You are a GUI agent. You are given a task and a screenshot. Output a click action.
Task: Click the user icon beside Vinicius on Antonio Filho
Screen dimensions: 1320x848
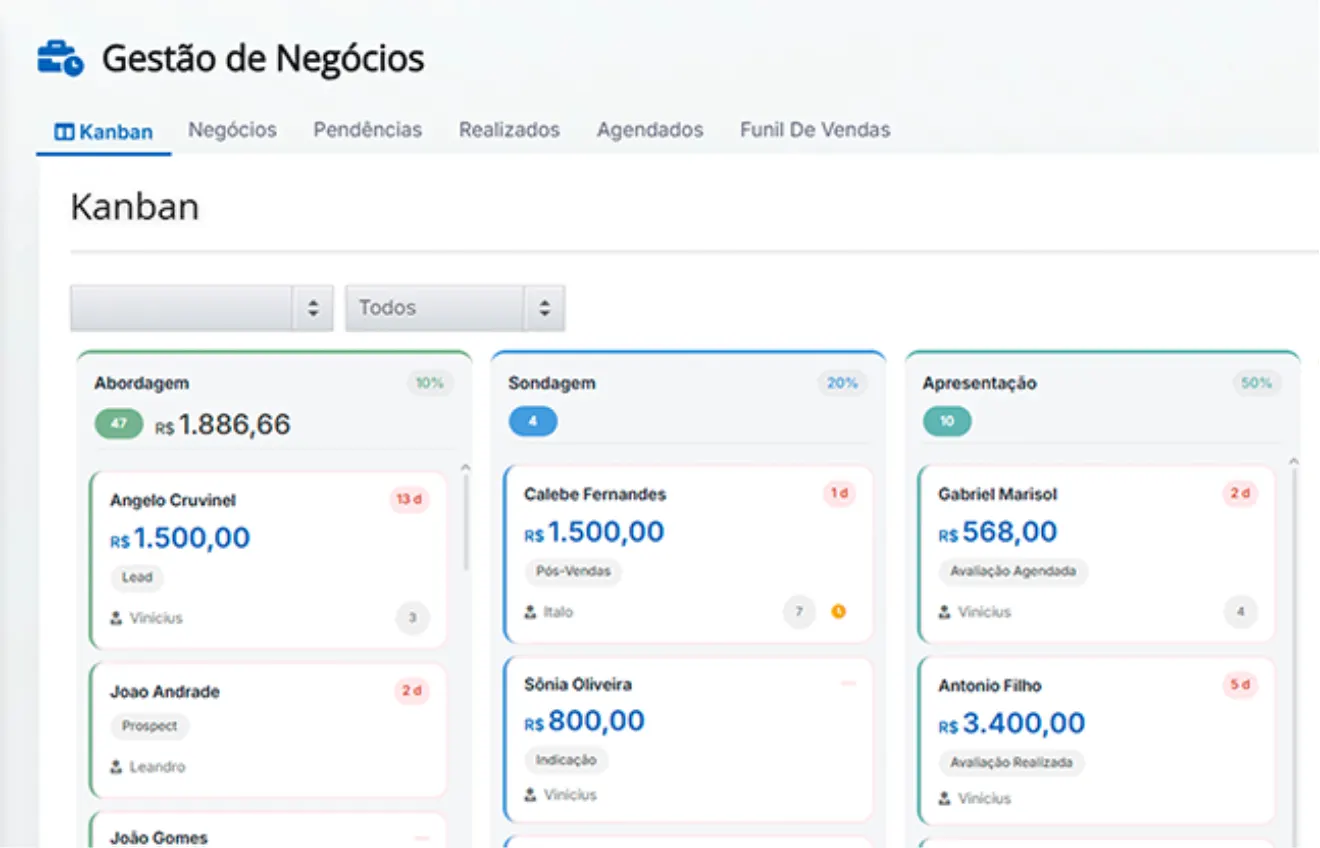[944, 799]
